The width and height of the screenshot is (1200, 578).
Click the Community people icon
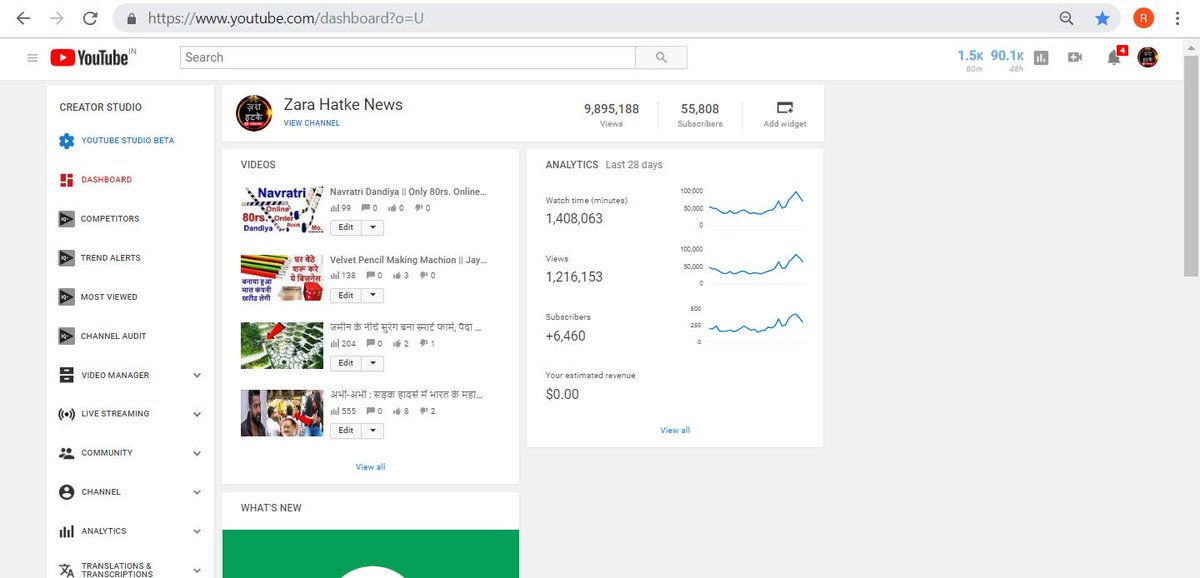[67, 453]
